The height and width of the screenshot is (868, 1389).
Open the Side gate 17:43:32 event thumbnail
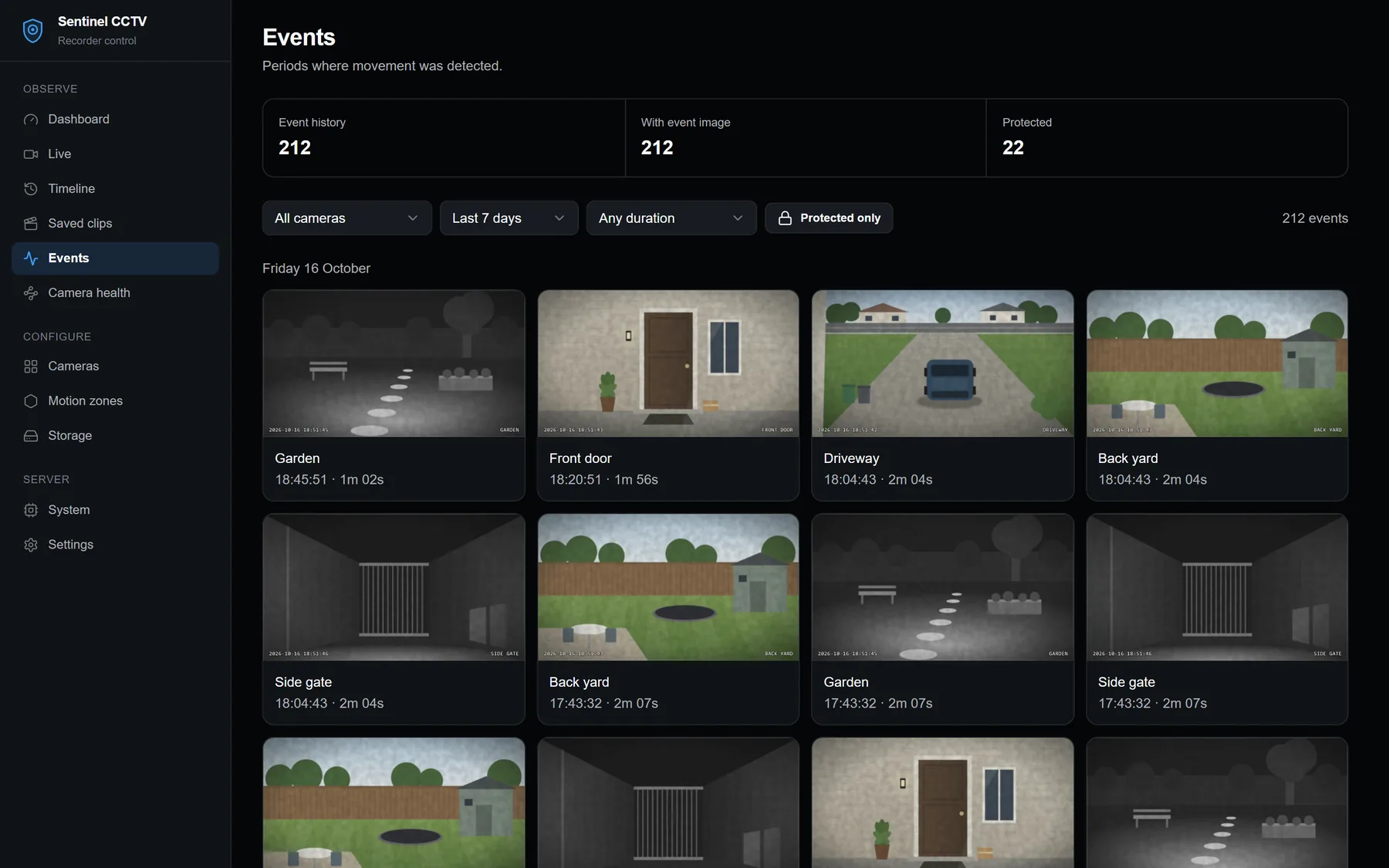pos(1217,587)
